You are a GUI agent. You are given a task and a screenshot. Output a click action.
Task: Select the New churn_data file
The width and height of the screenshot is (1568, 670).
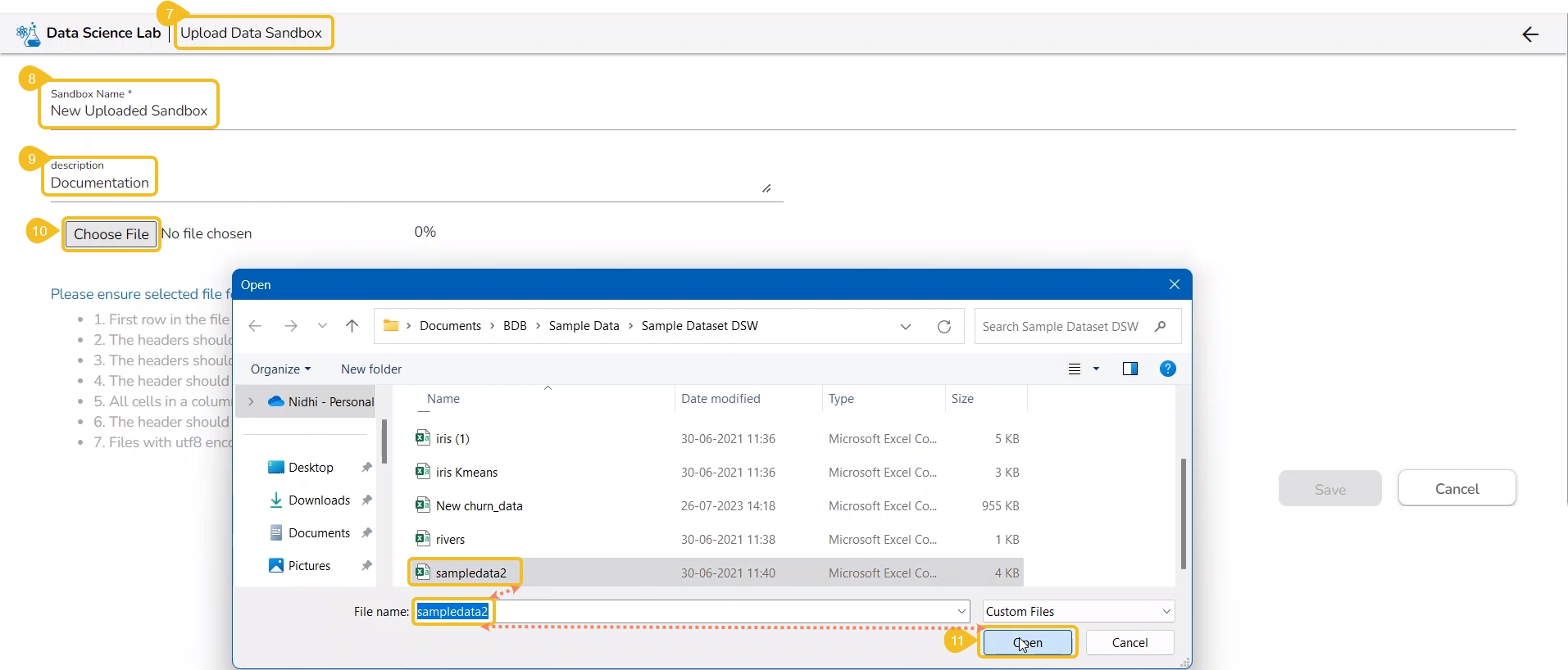[x=479, y=506]
